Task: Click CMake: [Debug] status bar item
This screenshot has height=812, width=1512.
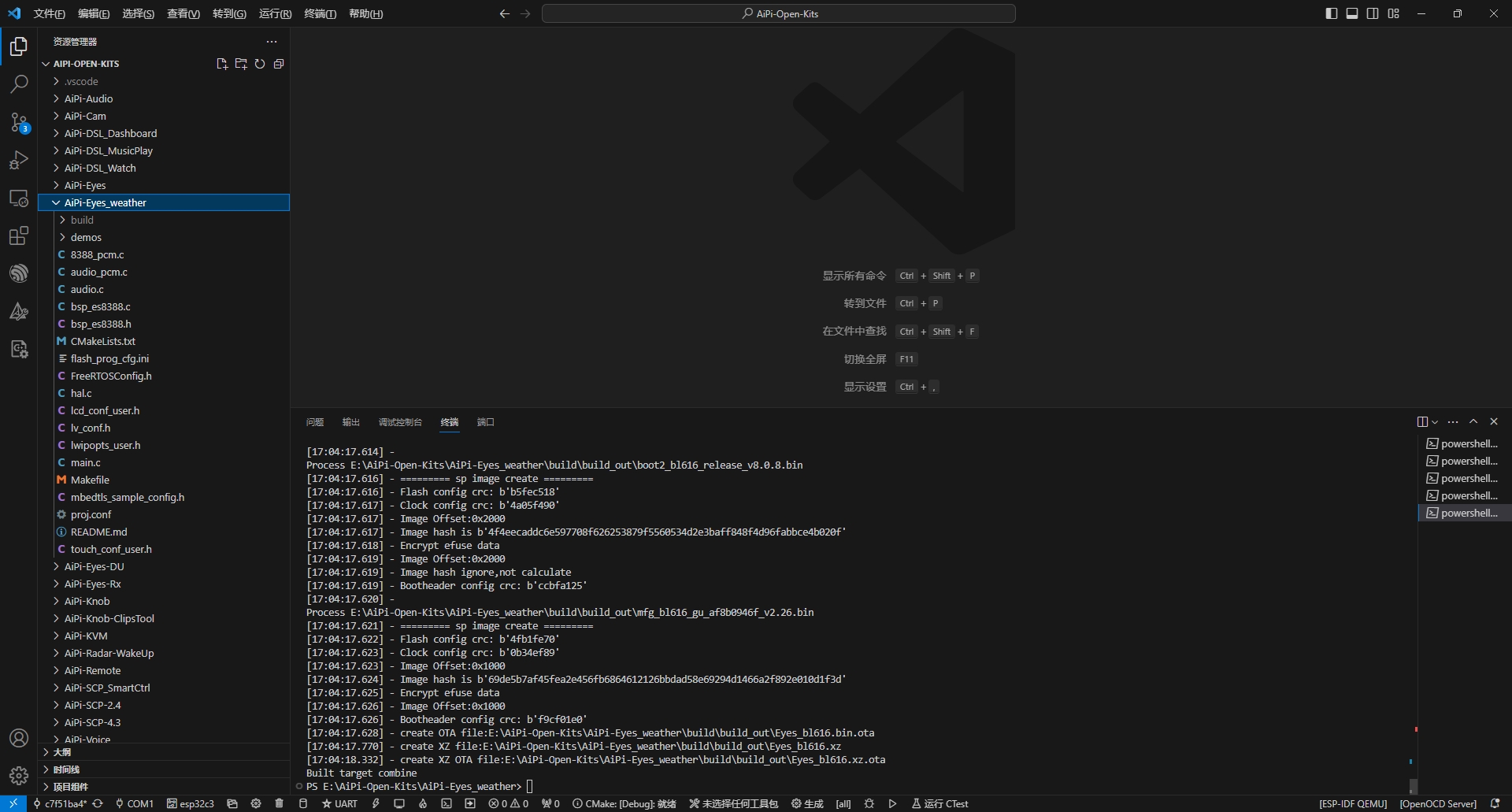Action: [624, 804]
